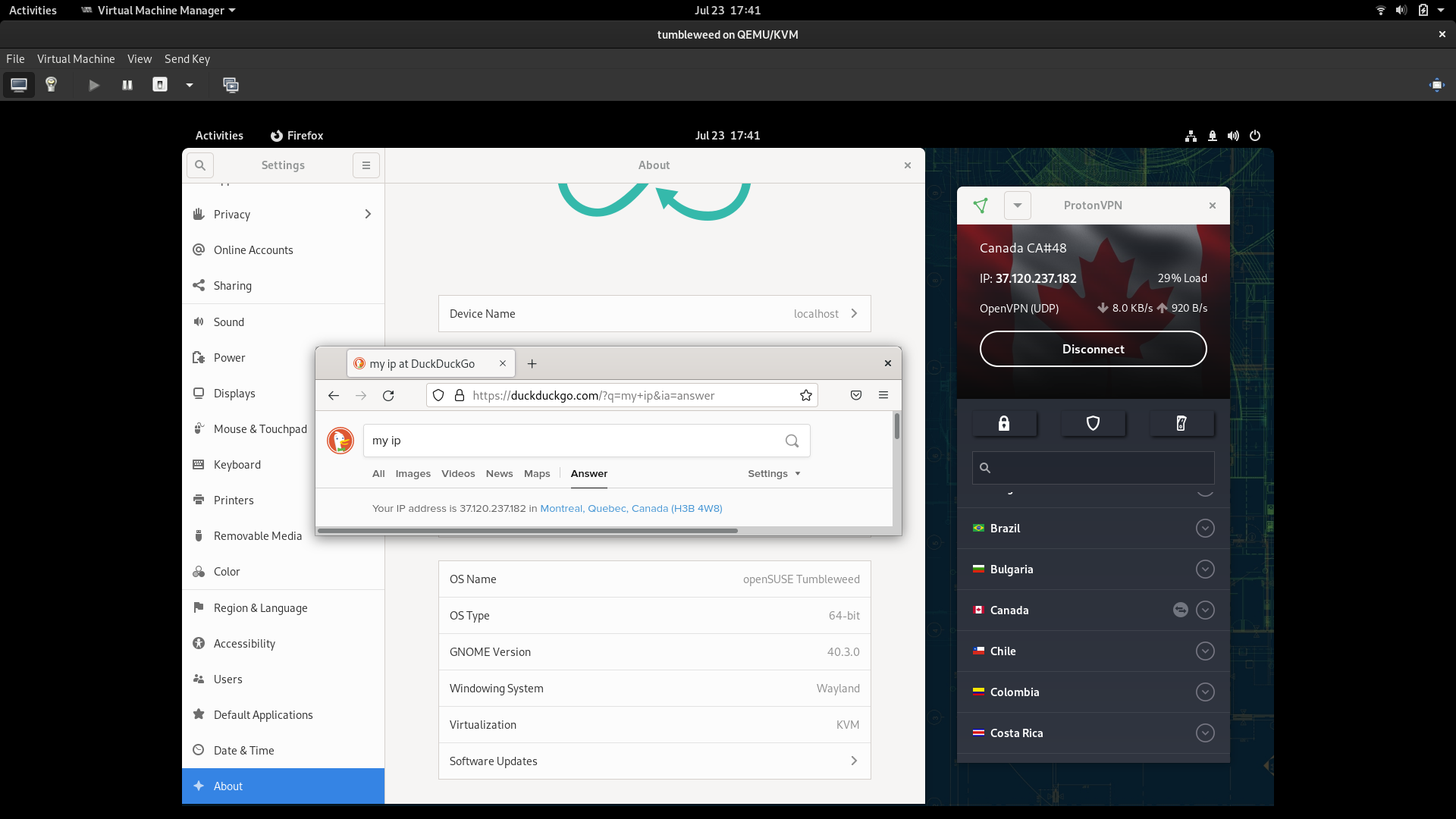Viewport: 1456px width, 819px height.
Task: Open Firefox Pocket saving icon
Action: tap(855, 395)
